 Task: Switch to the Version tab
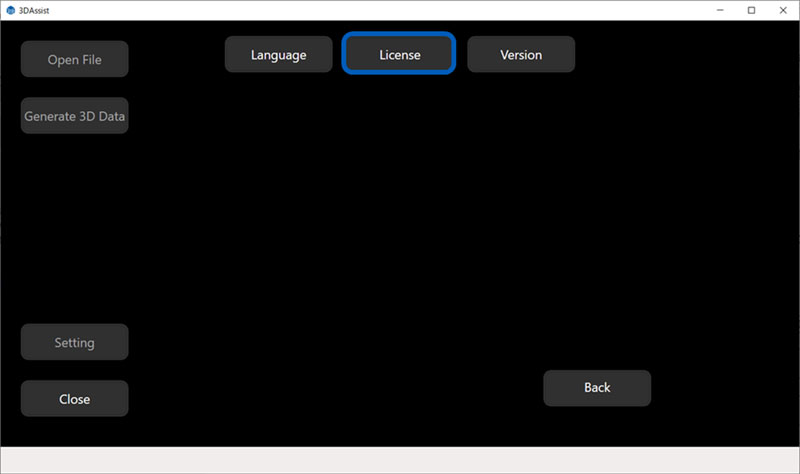(521, 55)
